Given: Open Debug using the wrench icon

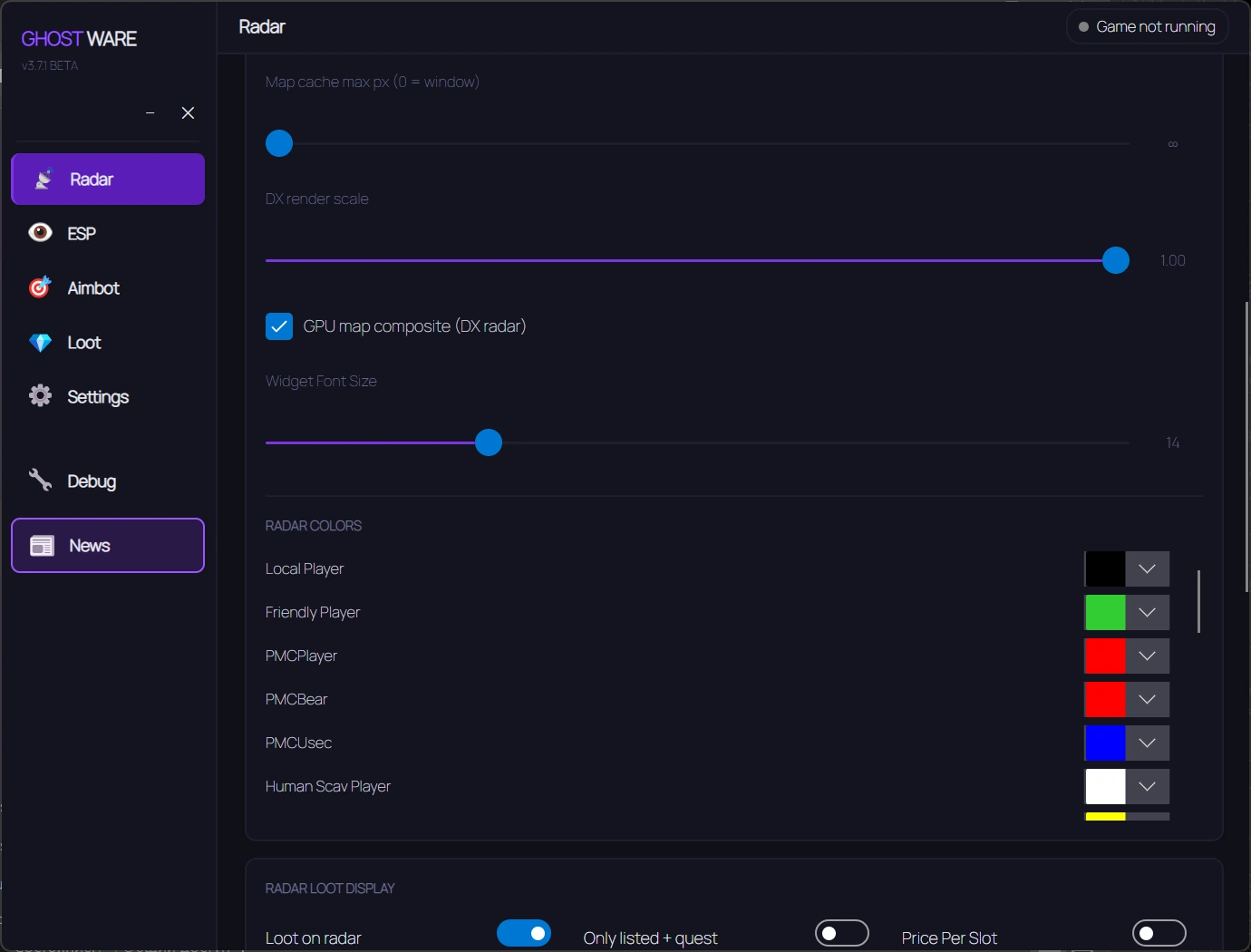Looking at the screenshot, I should [x=40, y=481].
